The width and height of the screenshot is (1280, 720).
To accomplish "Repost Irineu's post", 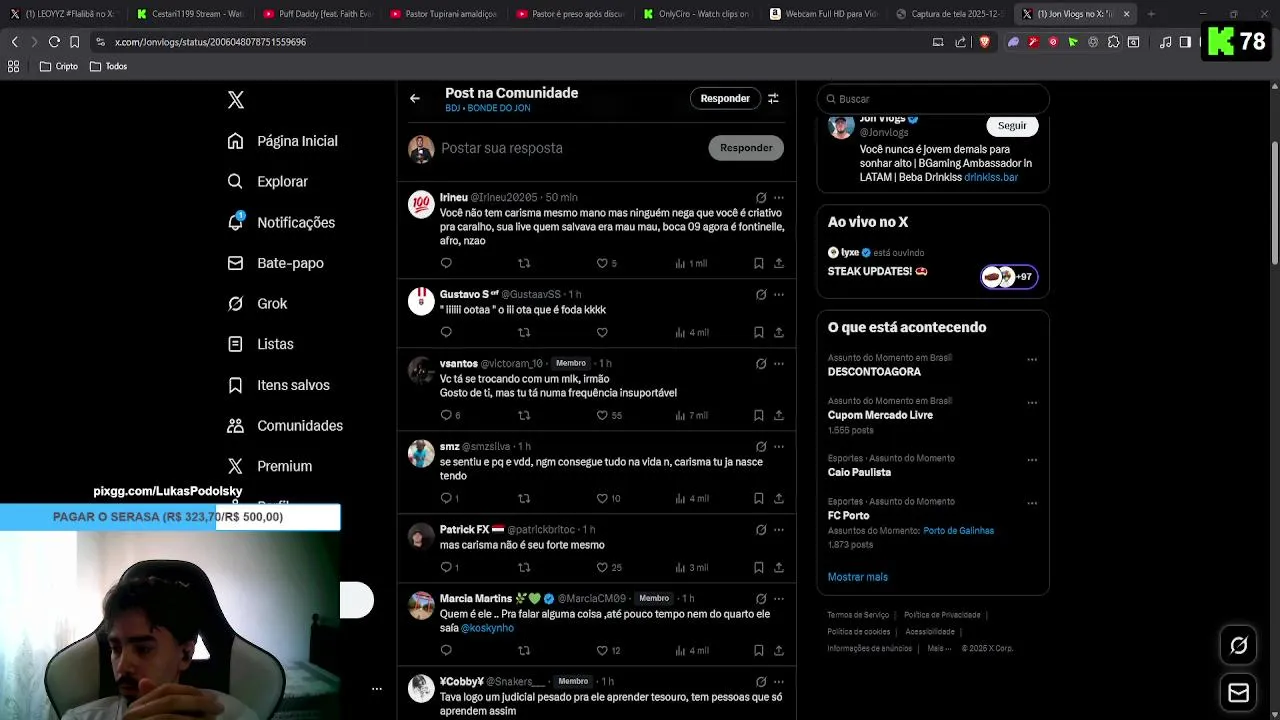I will (524, 263).
